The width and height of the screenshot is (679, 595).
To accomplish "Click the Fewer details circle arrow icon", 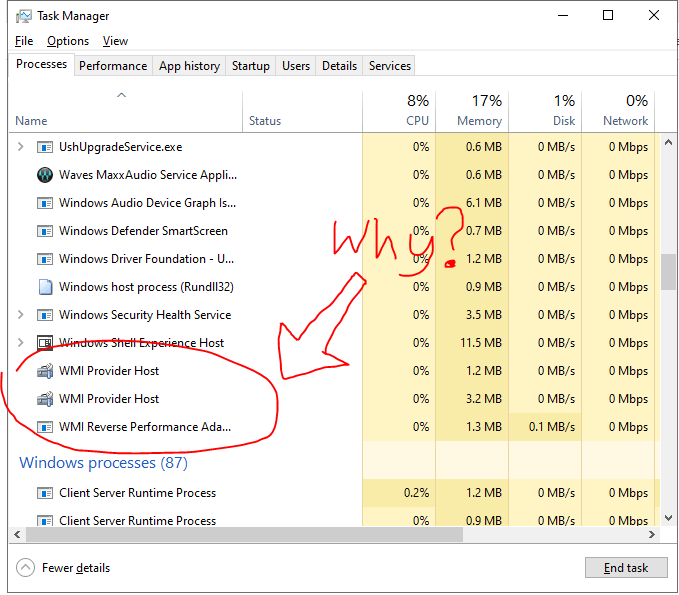I will [25, 568].
